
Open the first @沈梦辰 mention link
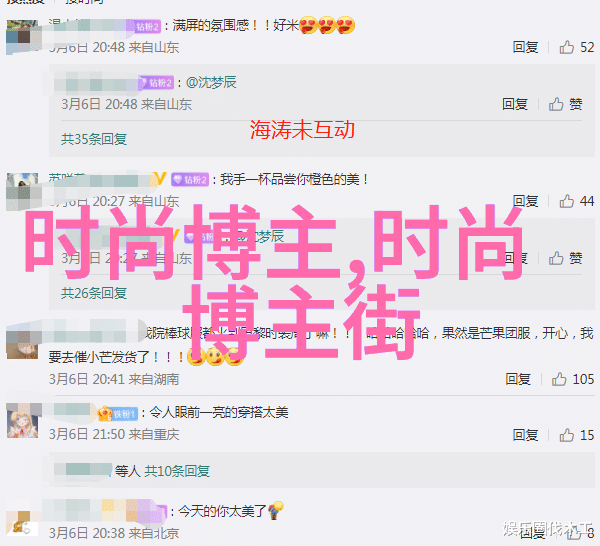(x=211, y=82)
